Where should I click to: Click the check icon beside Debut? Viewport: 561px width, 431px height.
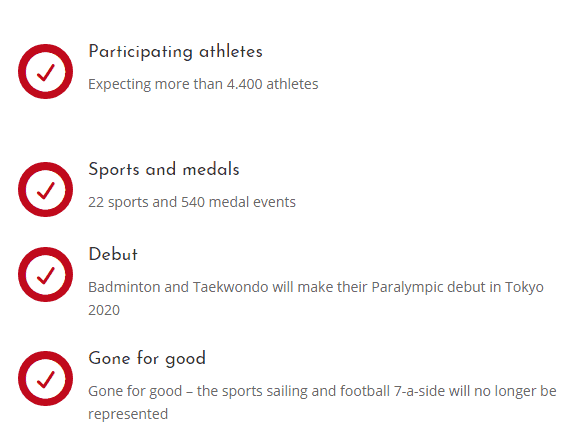[x=45, y=274]
